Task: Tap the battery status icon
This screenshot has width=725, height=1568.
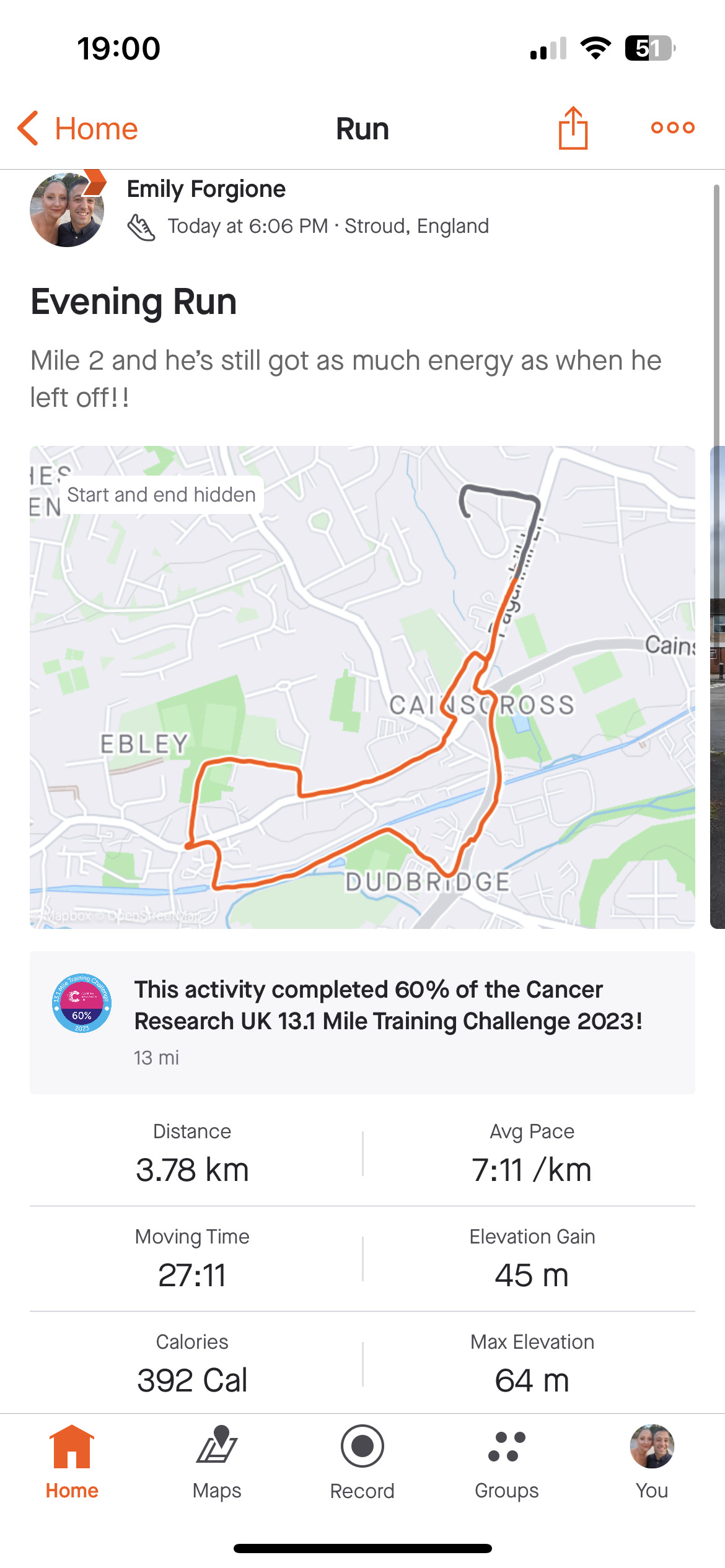Action: click(x=649, y=48)
